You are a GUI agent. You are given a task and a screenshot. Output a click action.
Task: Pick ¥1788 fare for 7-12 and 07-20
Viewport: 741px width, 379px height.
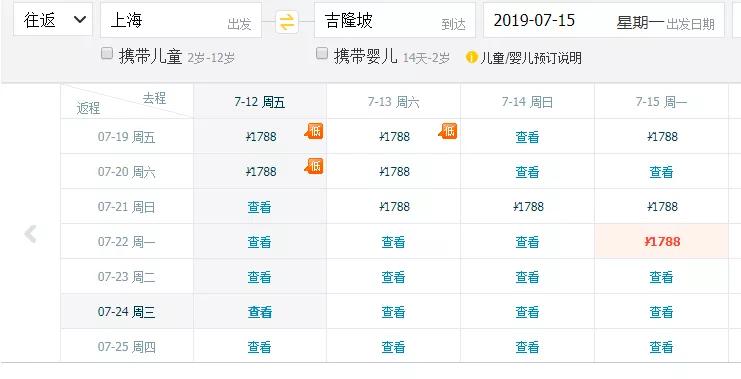[x=261, y=172]
